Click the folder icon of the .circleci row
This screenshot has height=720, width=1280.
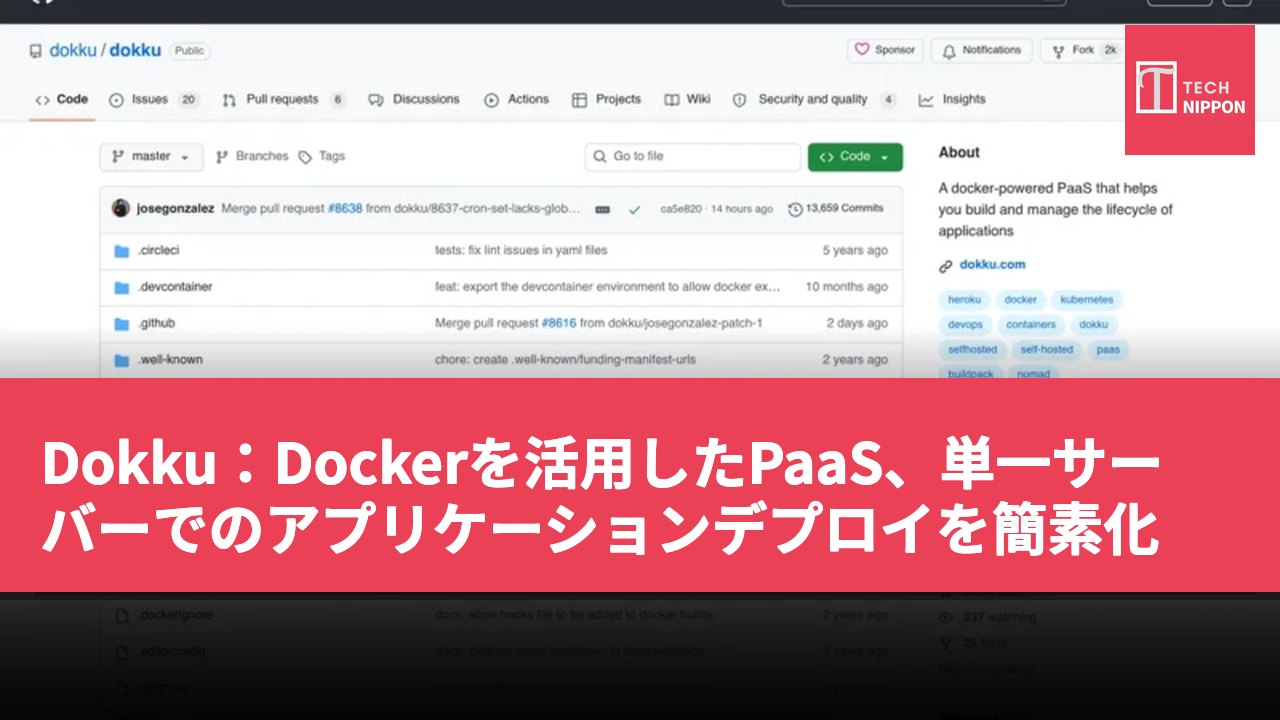click(x=122, y=251)
